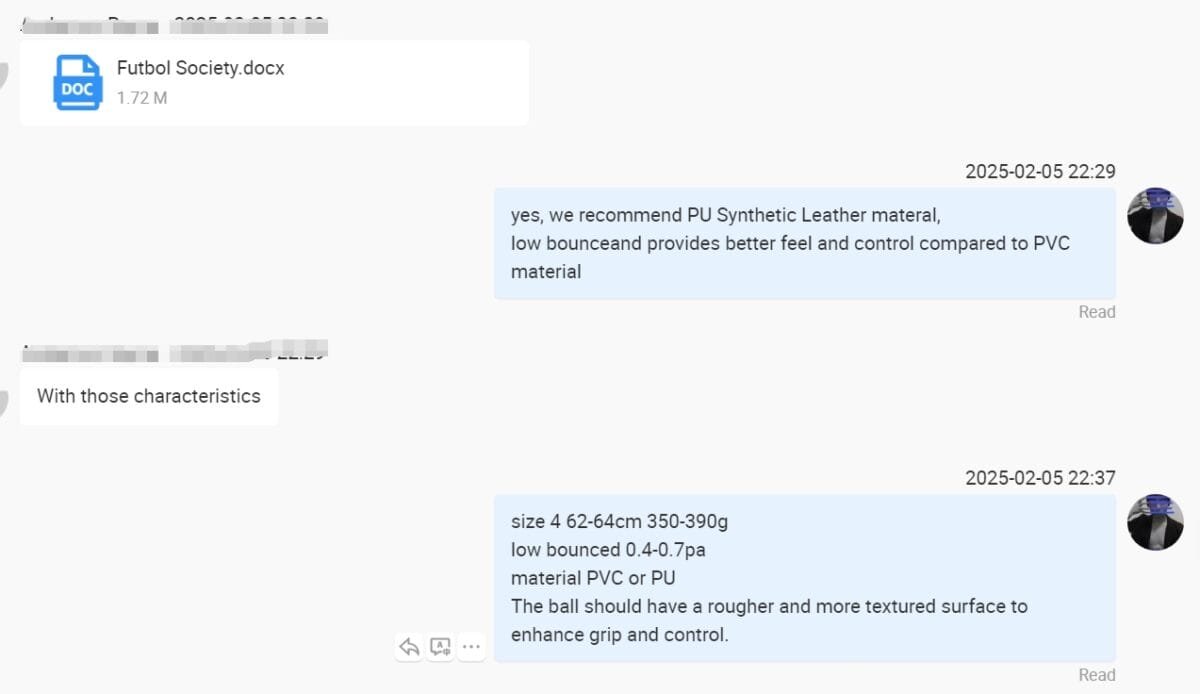The height and width of the screenshot is (694, 1200).
Task: Click Read status under the size 4 message
Action: [x=1096, y=675]
